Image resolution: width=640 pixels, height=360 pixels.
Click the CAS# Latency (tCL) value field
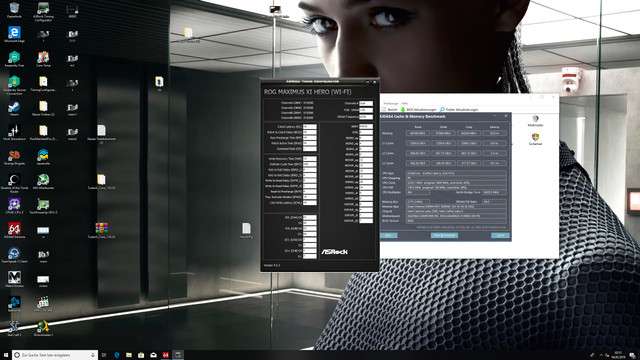pos(309,127)
